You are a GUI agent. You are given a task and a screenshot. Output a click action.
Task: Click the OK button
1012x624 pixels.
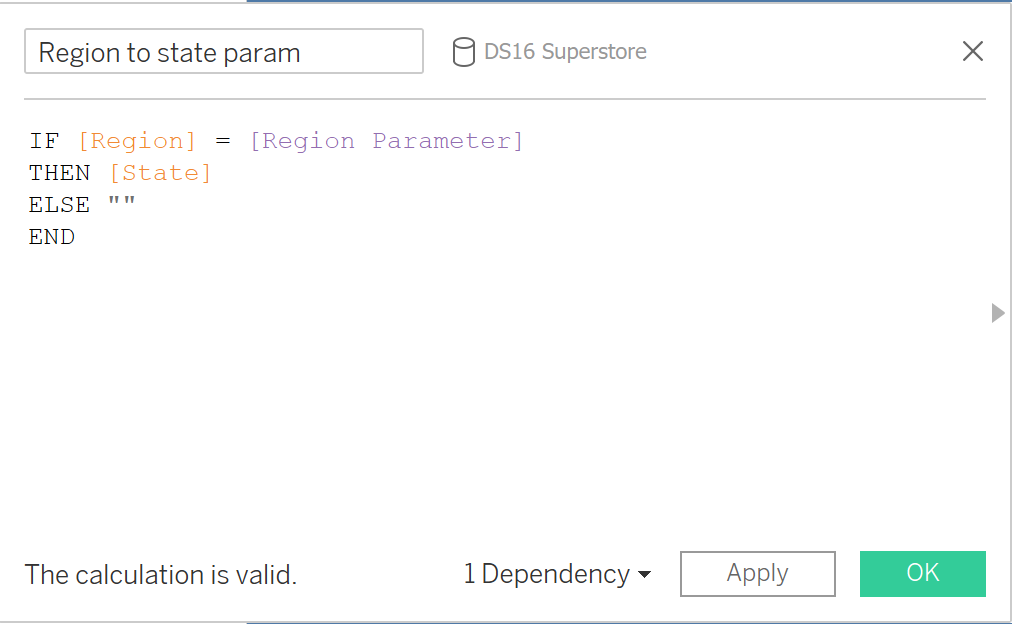click(922, 574)
